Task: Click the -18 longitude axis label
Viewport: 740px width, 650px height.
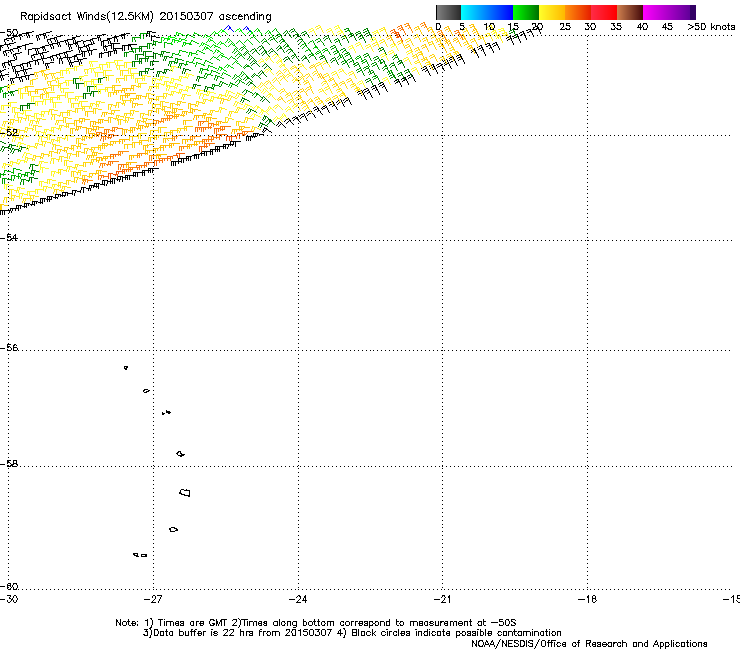Action: pos(587,599)
